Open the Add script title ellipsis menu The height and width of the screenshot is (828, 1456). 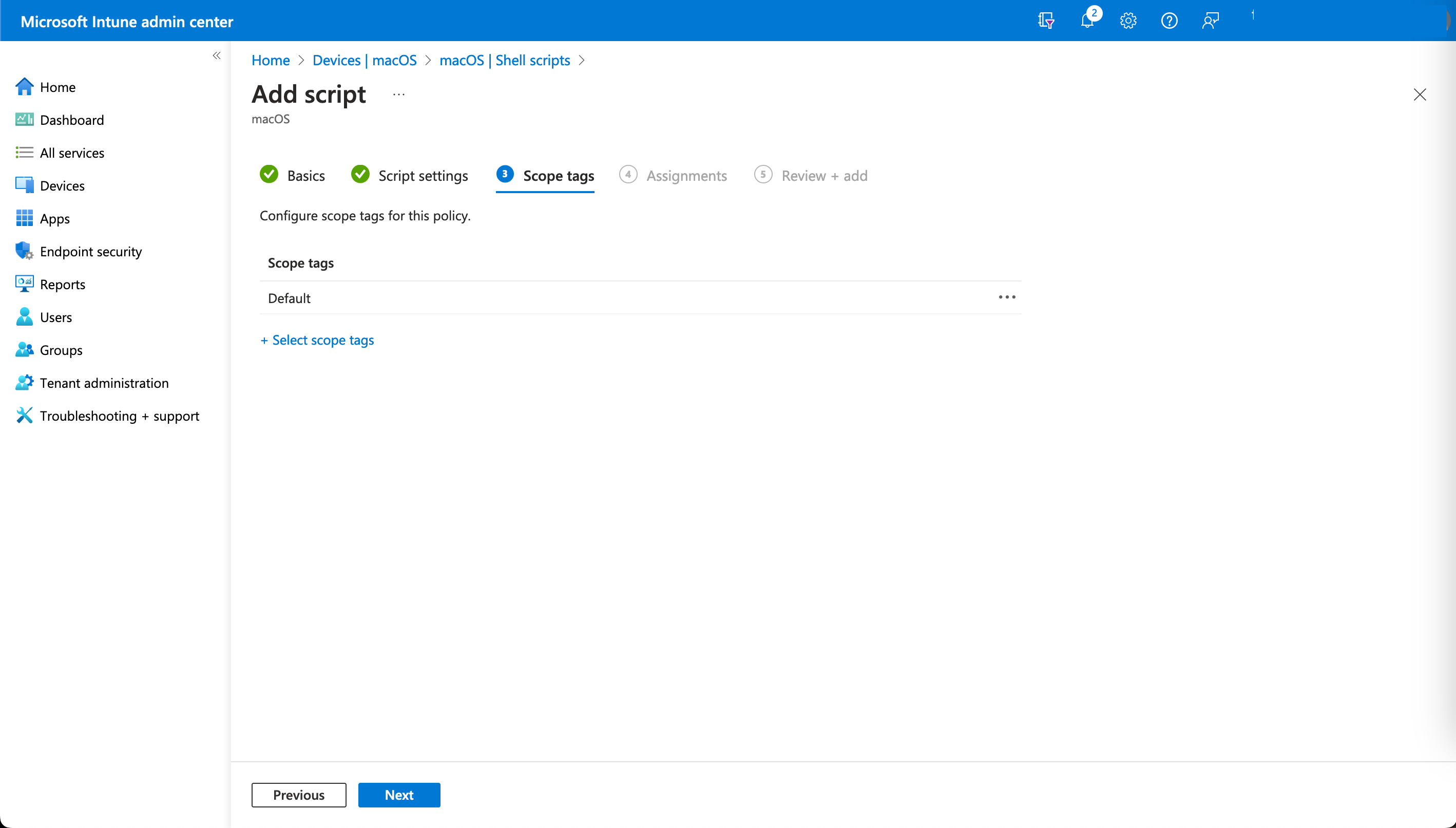[x=398, y=95]
